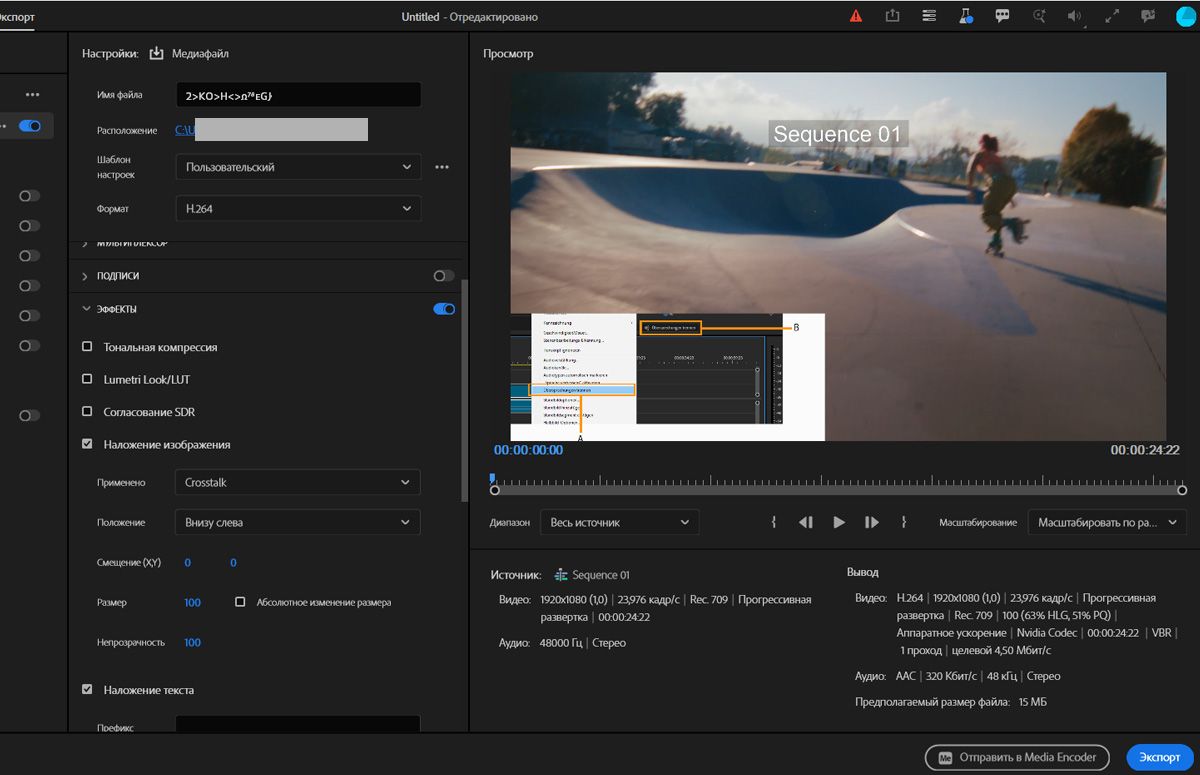Open the file location path link
Image resolution: width=1200 pixels, height=775 pixels.
click(184, 130)
